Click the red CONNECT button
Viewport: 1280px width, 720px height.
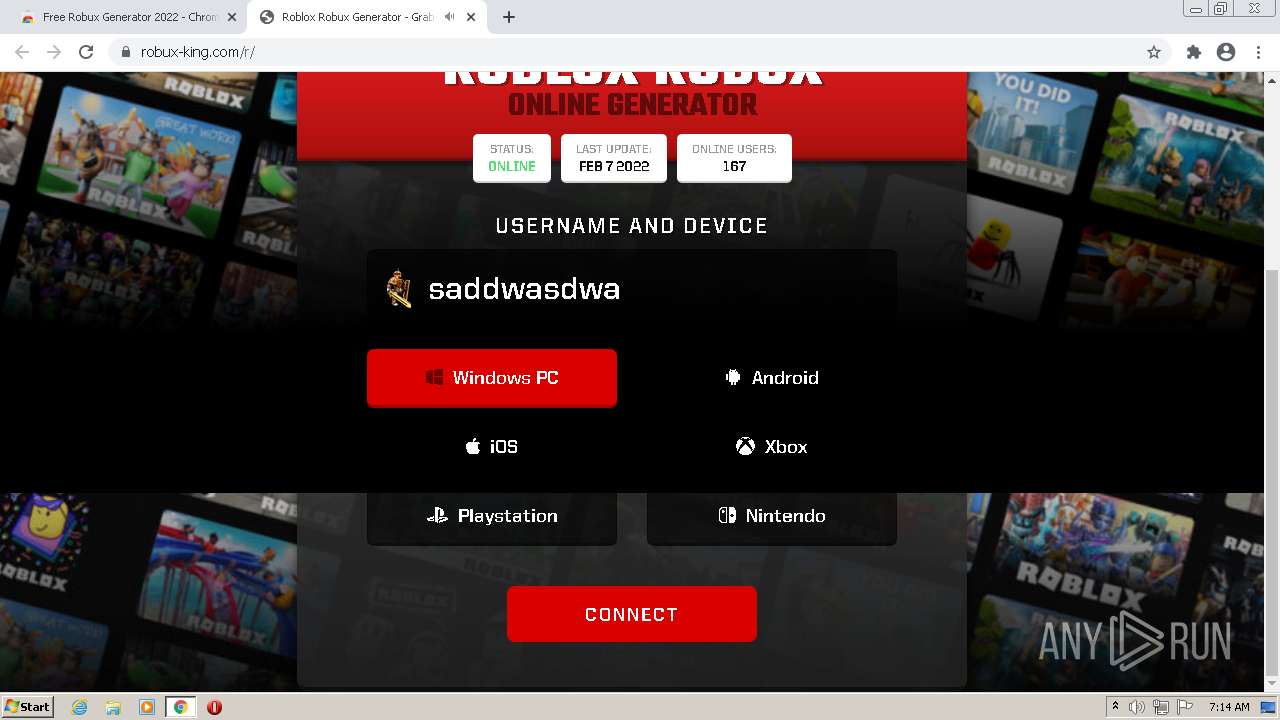[632, 614]
